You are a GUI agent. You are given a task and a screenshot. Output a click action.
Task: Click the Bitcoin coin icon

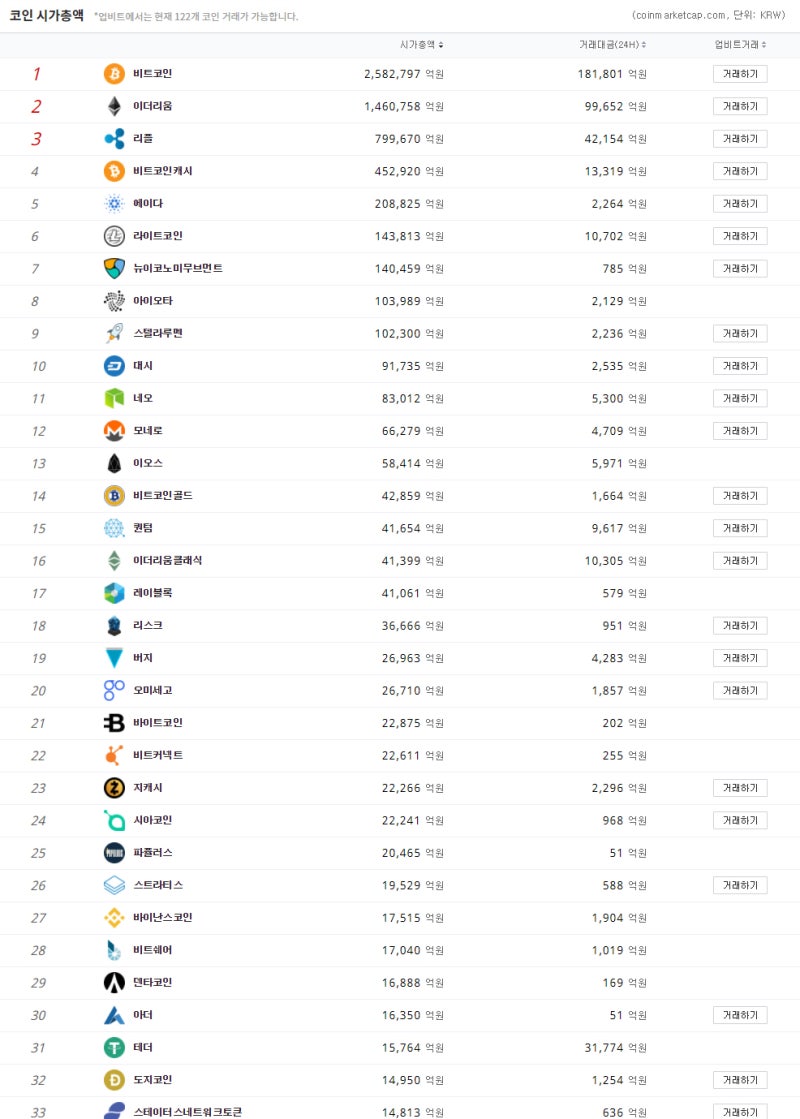(115, 74)
